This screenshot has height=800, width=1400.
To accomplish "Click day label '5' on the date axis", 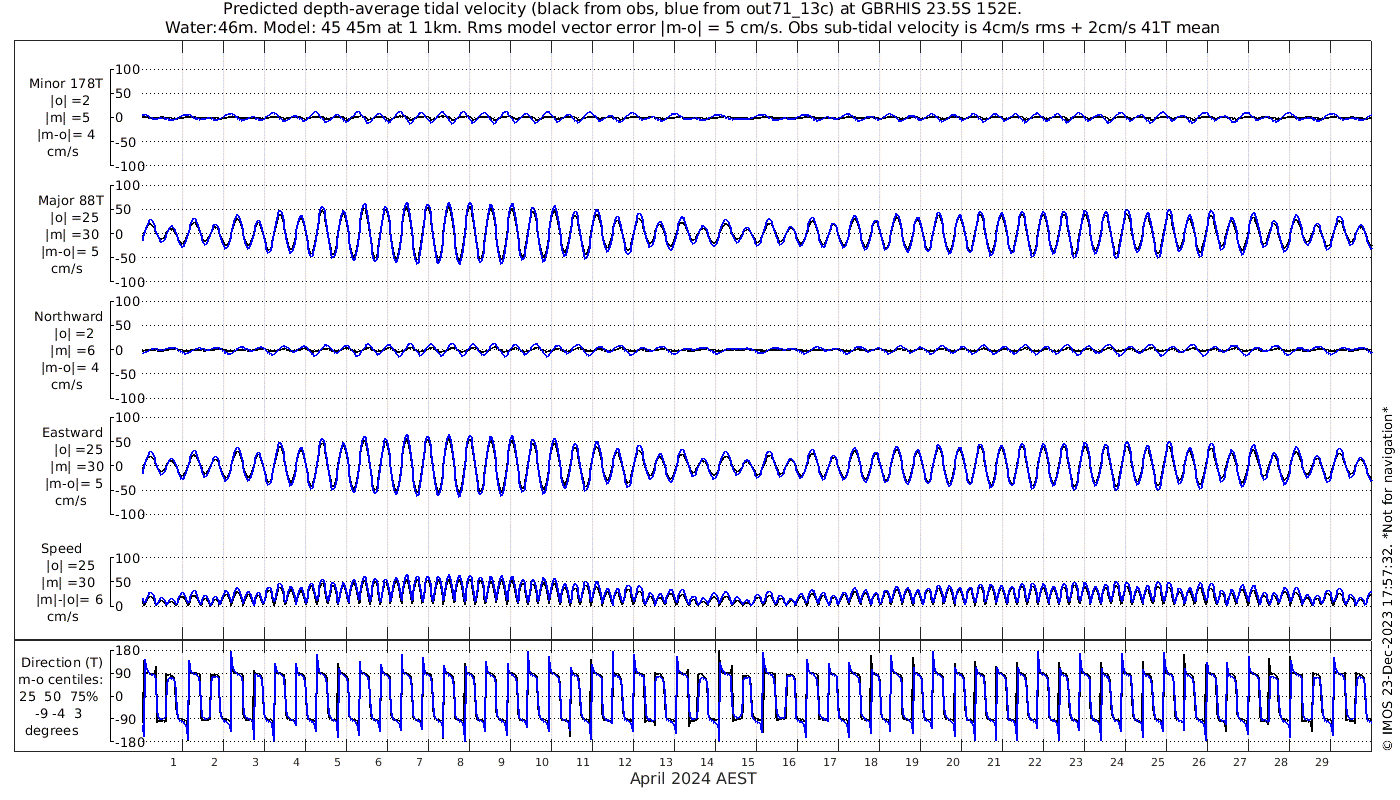I will tap(337, 762).
